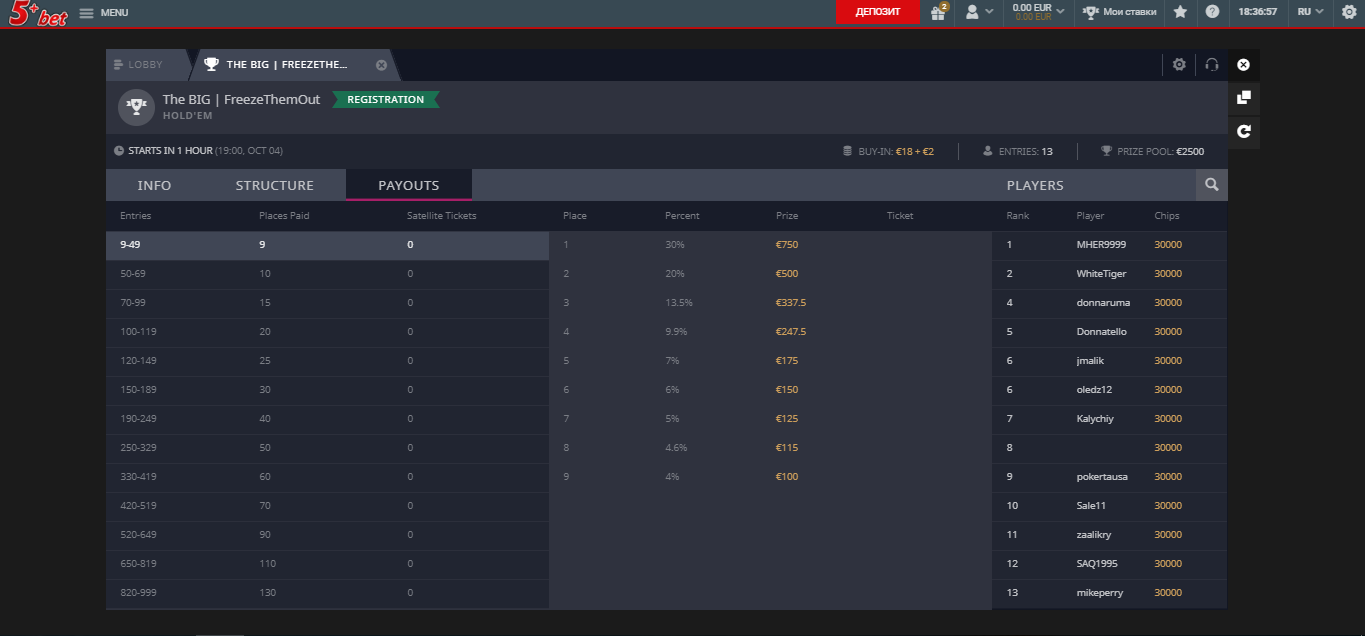1365x636 pixels.
Task: Select the 9-49 entries row
Action: click(328, 245)
